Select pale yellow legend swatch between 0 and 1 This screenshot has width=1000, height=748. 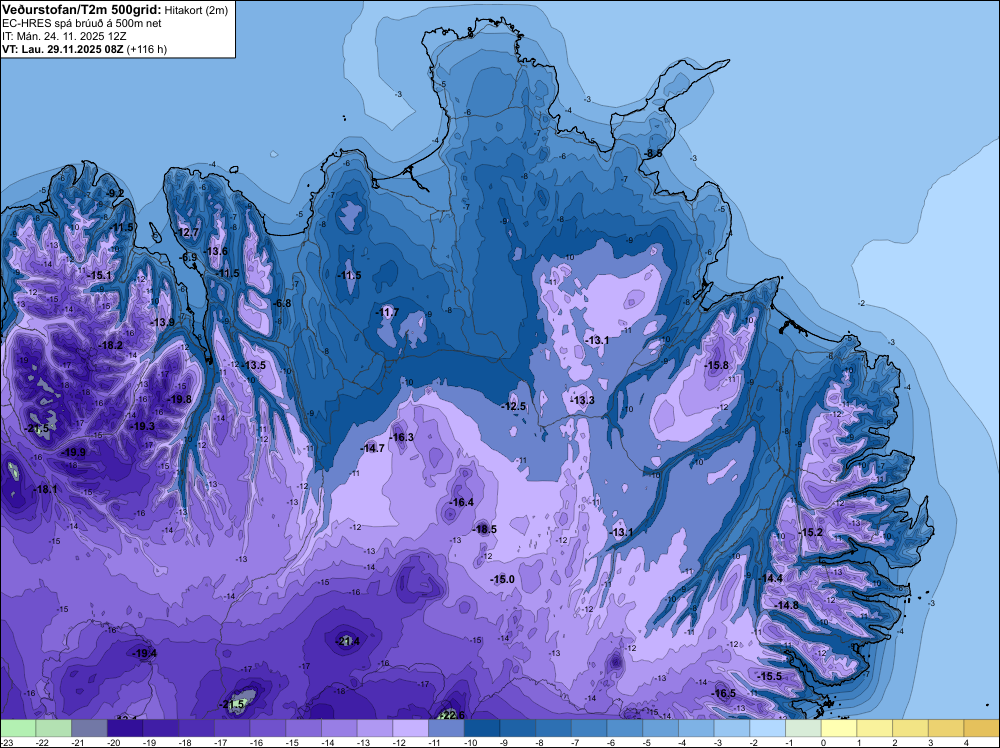click(839, 728)
